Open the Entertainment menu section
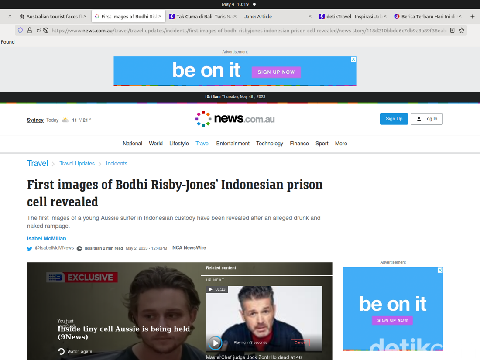 [x=233, y=143]
